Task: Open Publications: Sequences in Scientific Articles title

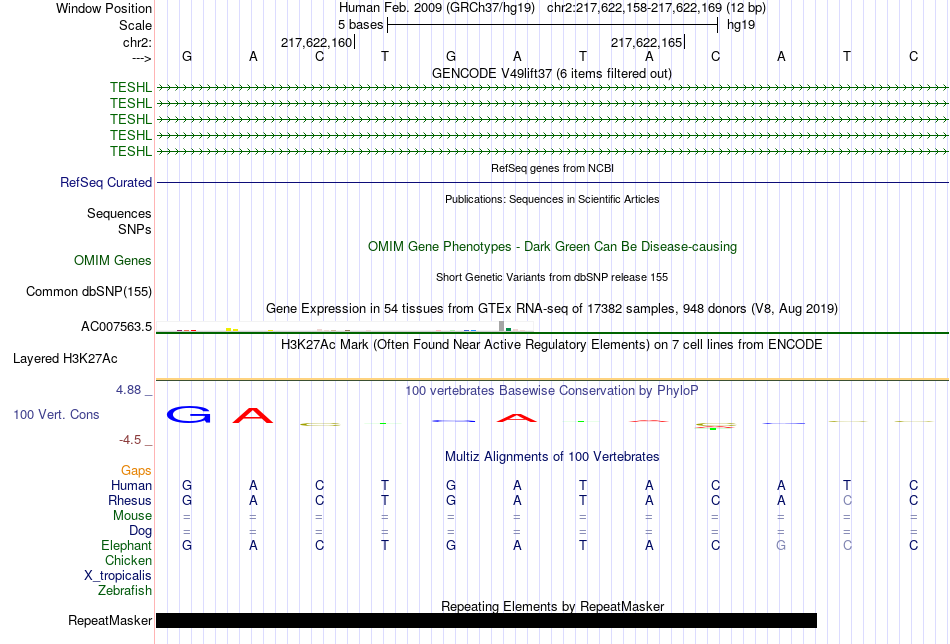Action: pos(552,199)
